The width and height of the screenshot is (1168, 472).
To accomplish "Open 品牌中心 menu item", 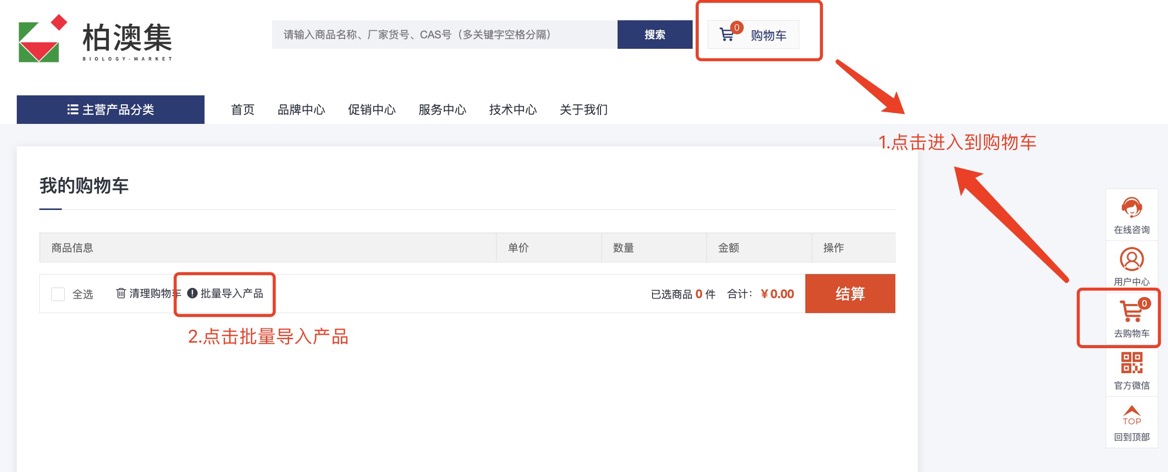I will click(x=301, y=109).
